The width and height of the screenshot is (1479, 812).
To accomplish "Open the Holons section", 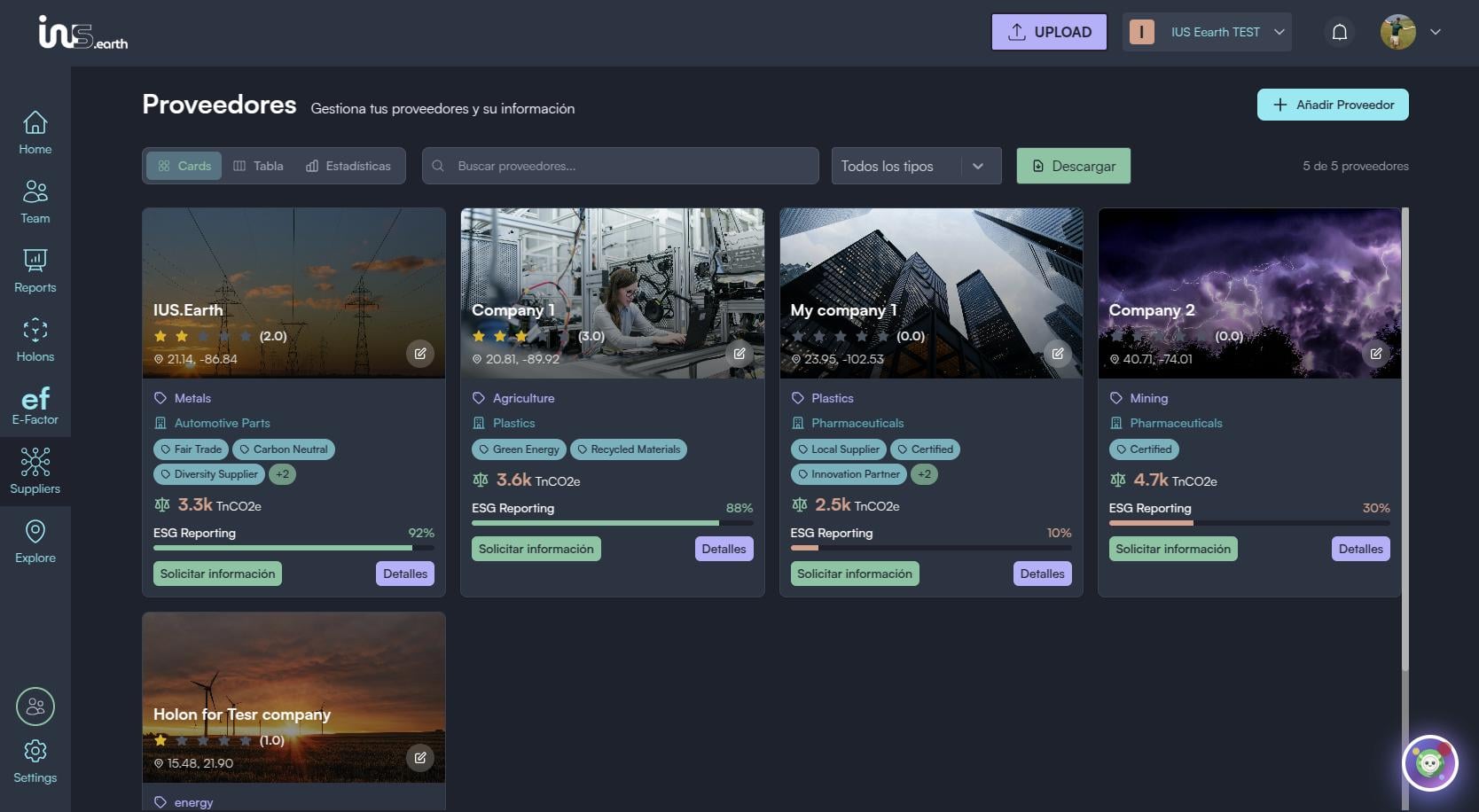I will coord(35,340).
